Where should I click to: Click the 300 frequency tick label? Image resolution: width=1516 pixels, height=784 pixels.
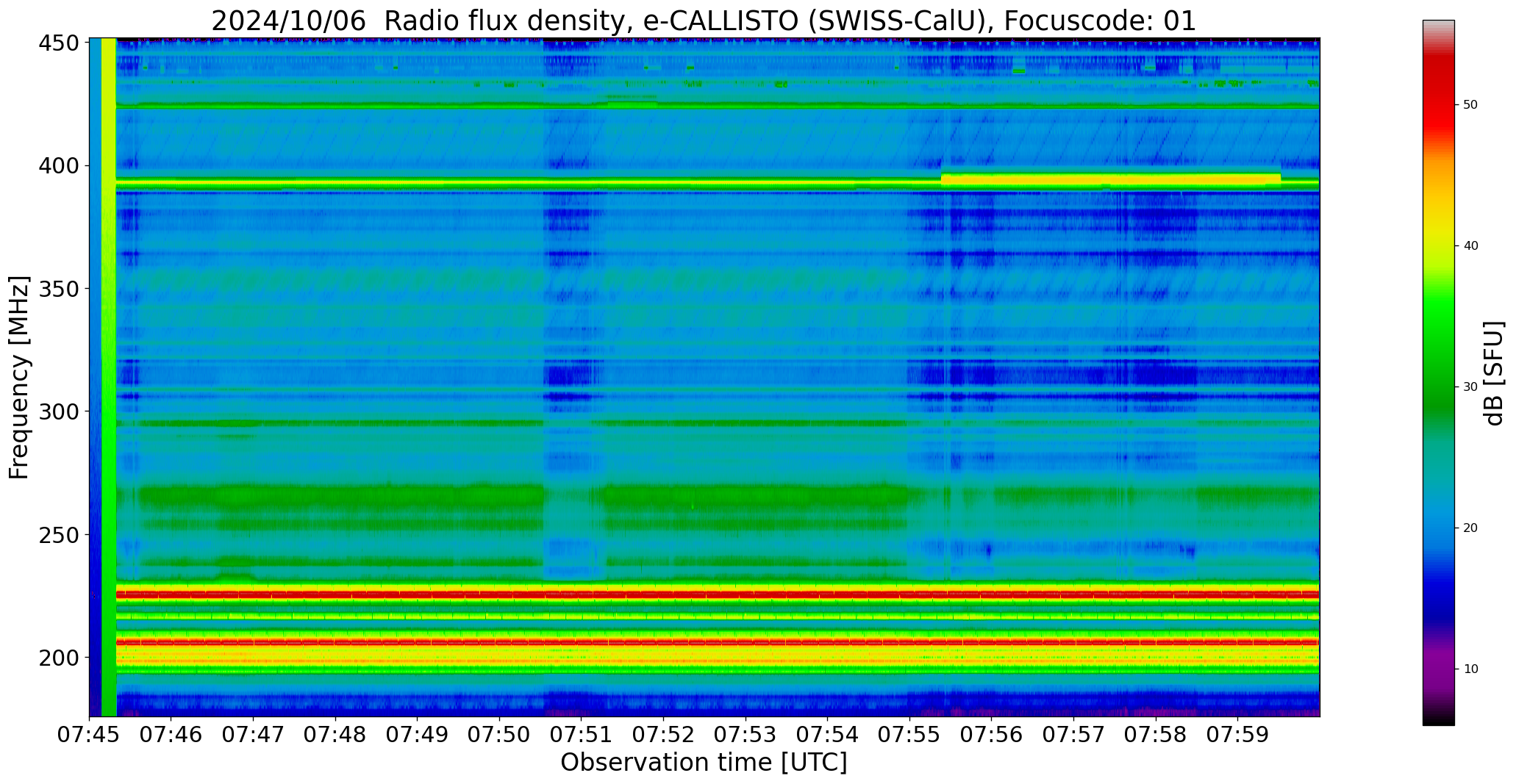59,411
